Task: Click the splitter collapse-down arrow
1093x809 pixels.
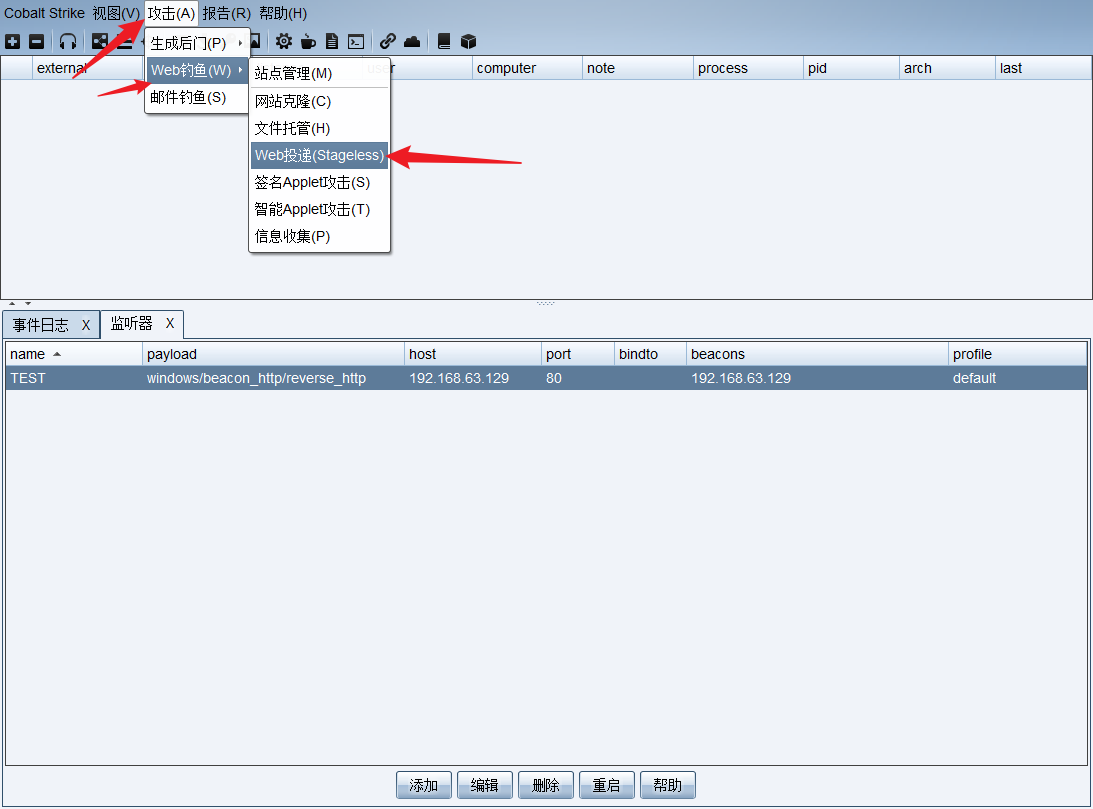Action: [x=28, y=304]
